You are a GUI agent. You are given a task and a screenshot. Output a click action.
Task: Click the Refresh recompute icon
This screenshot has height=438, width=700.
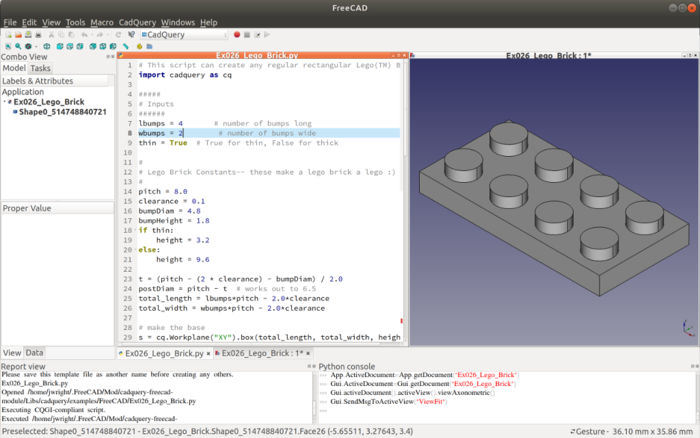click(x=118, y=34)
